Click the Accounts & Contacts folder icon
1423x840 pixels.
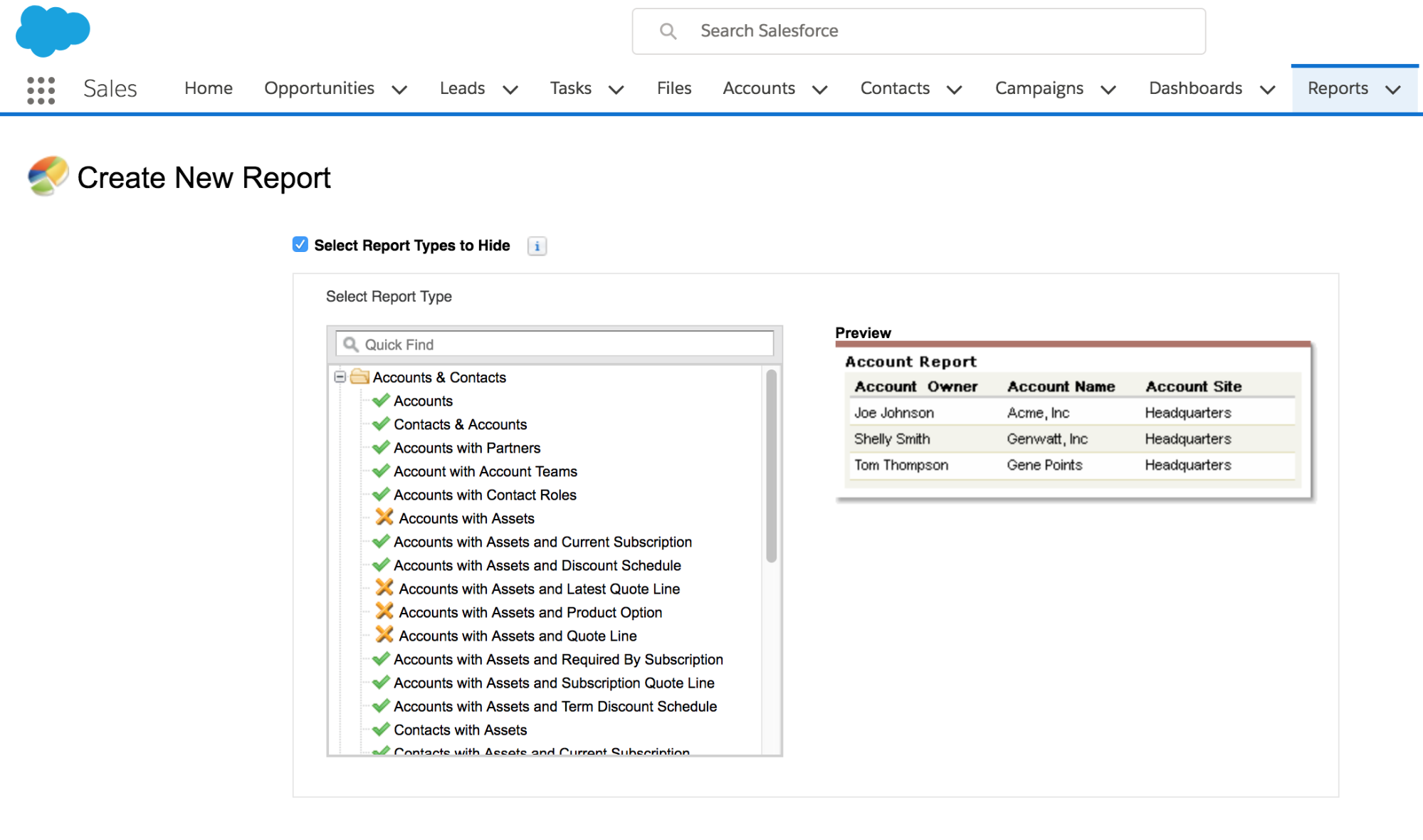(x=360, y=377)
